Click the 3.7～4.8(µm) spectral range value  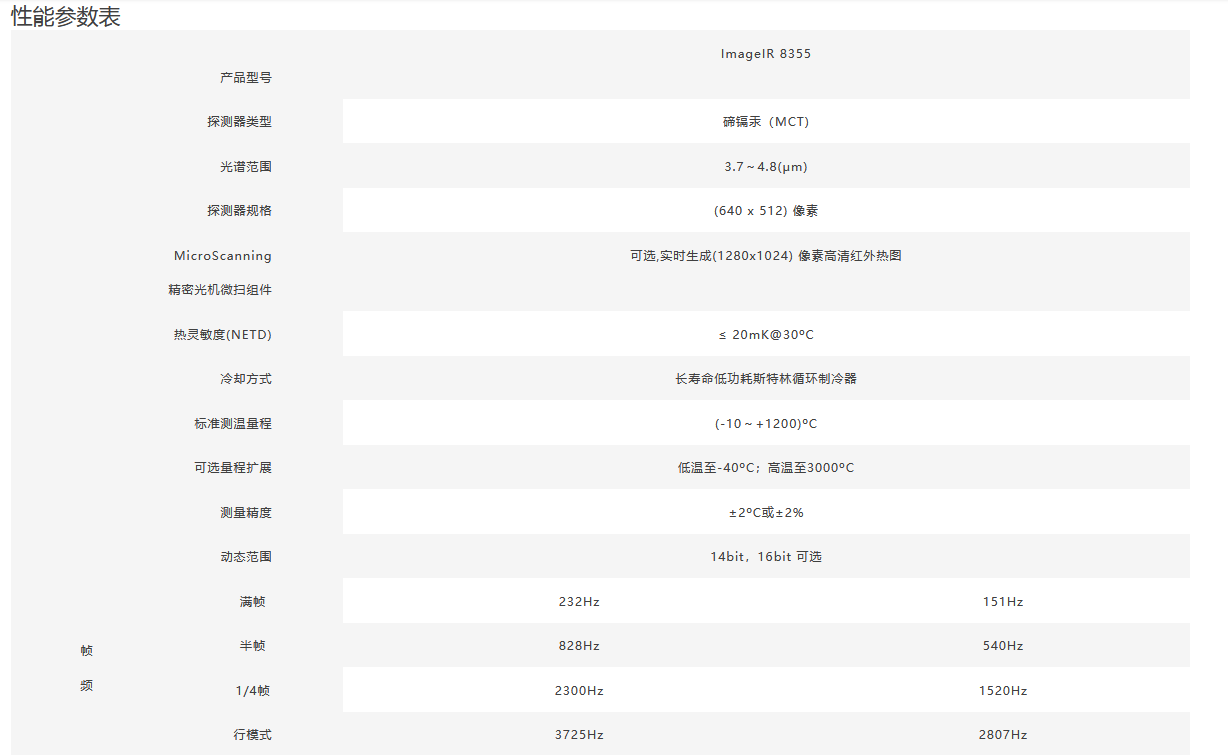(766, 167)
